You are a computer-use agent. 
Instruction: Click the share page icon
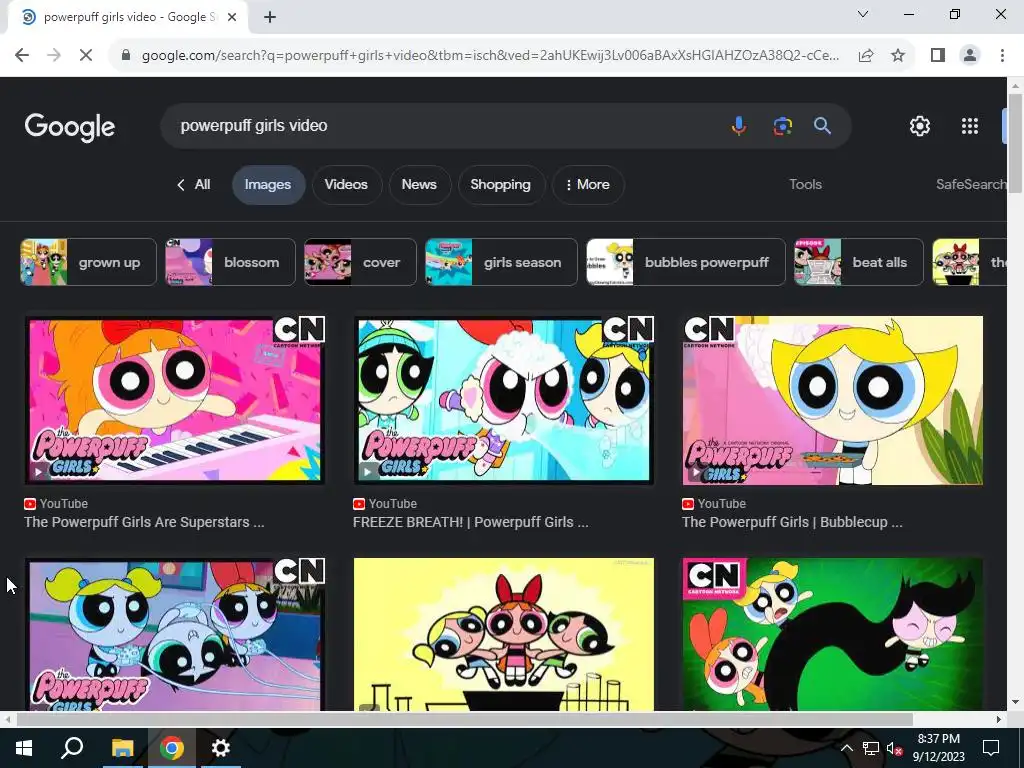coord(866,56)
